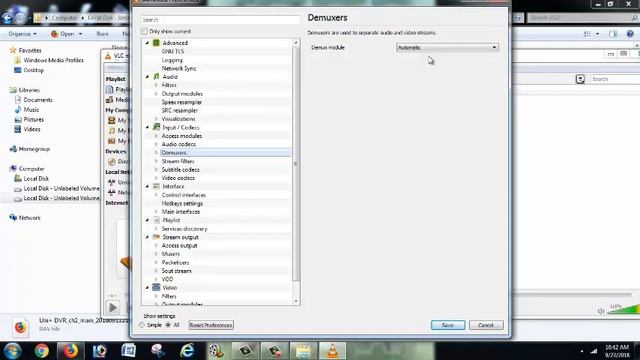The height and width of the screenshot is (360, 640).
Task: Select the Simple show settings radio button
Action: coord(142,325)
